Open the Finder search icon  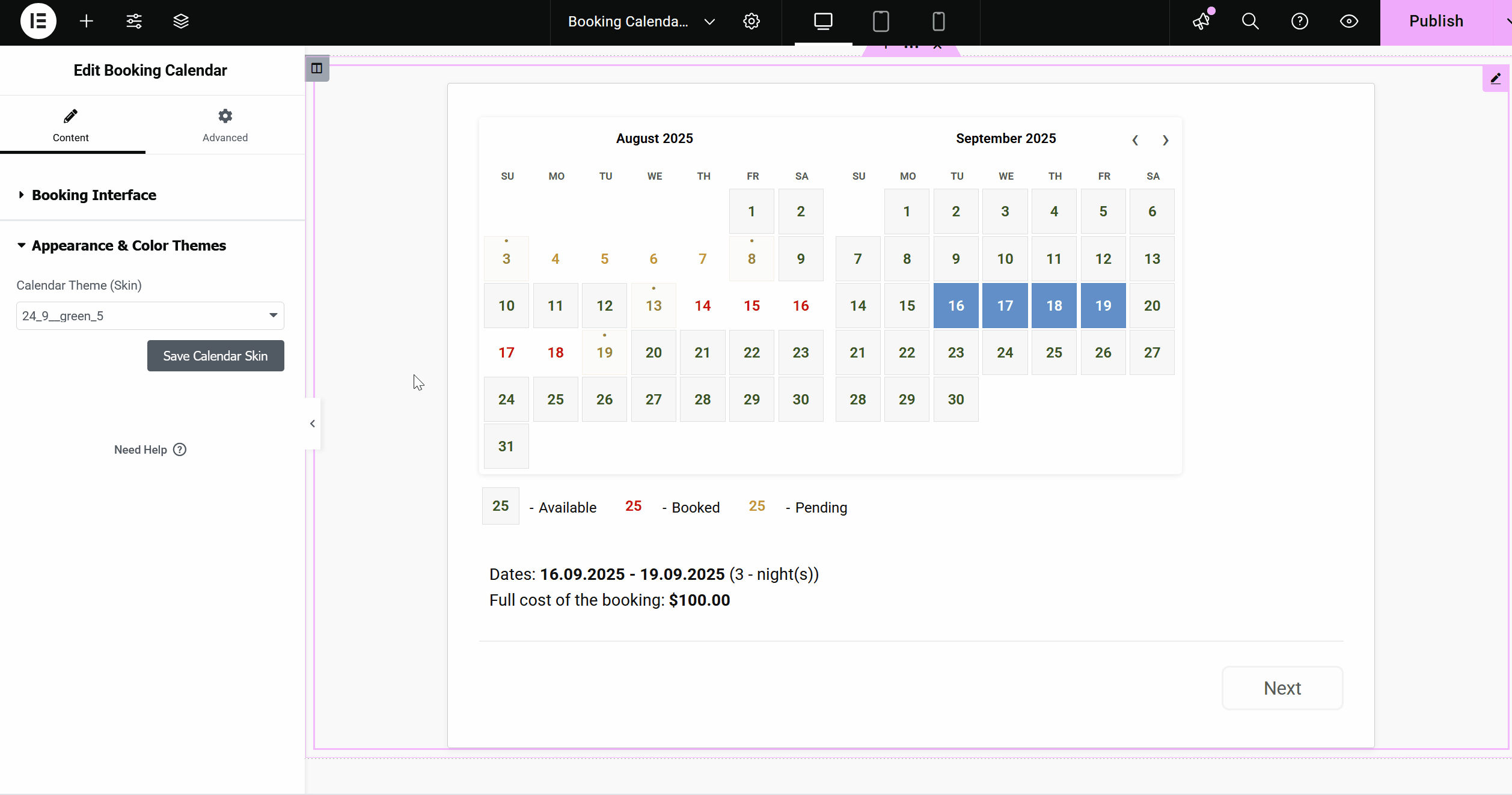click(x=1250, y=22)
